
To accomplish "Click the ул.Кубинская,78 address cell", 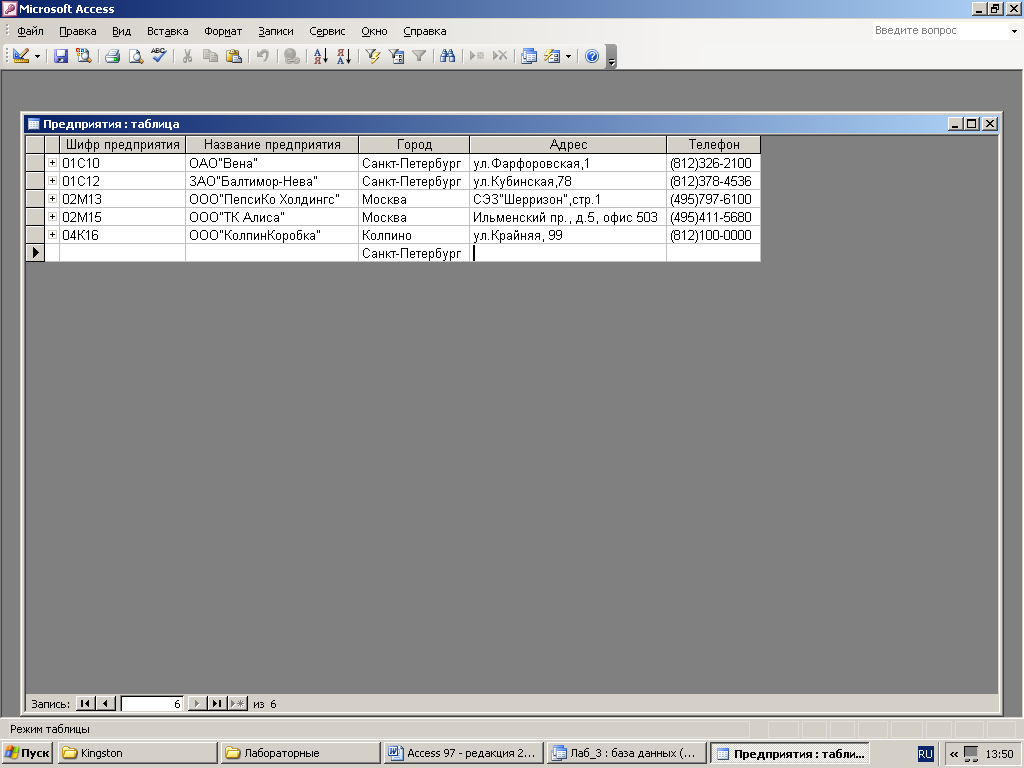I will click(x=568, y=181).
